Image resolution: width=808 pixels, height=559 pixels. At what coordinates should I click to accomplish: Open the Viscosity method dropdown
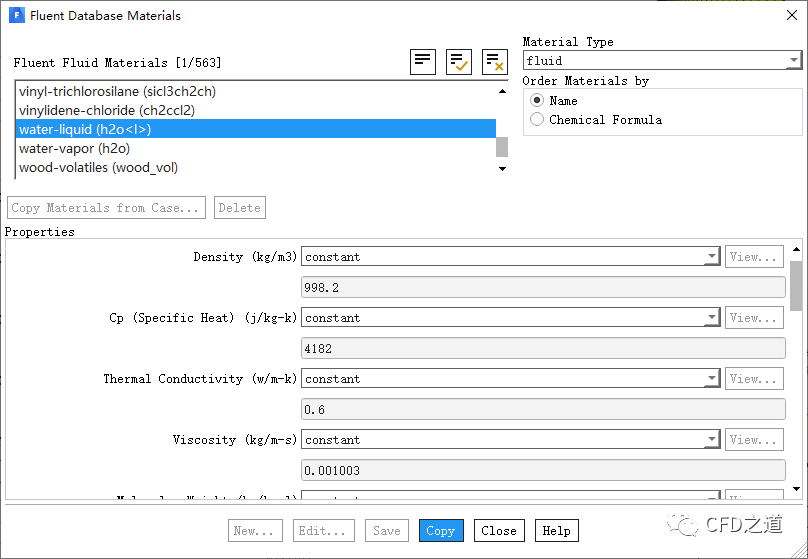pyautogui.click(x=510, y=440)
